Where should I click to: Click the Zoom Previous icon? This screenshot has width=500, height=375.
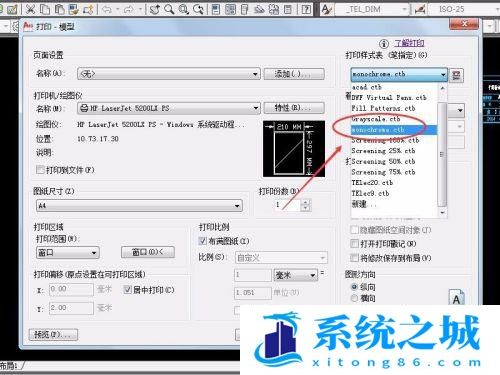tap(198, 9)
